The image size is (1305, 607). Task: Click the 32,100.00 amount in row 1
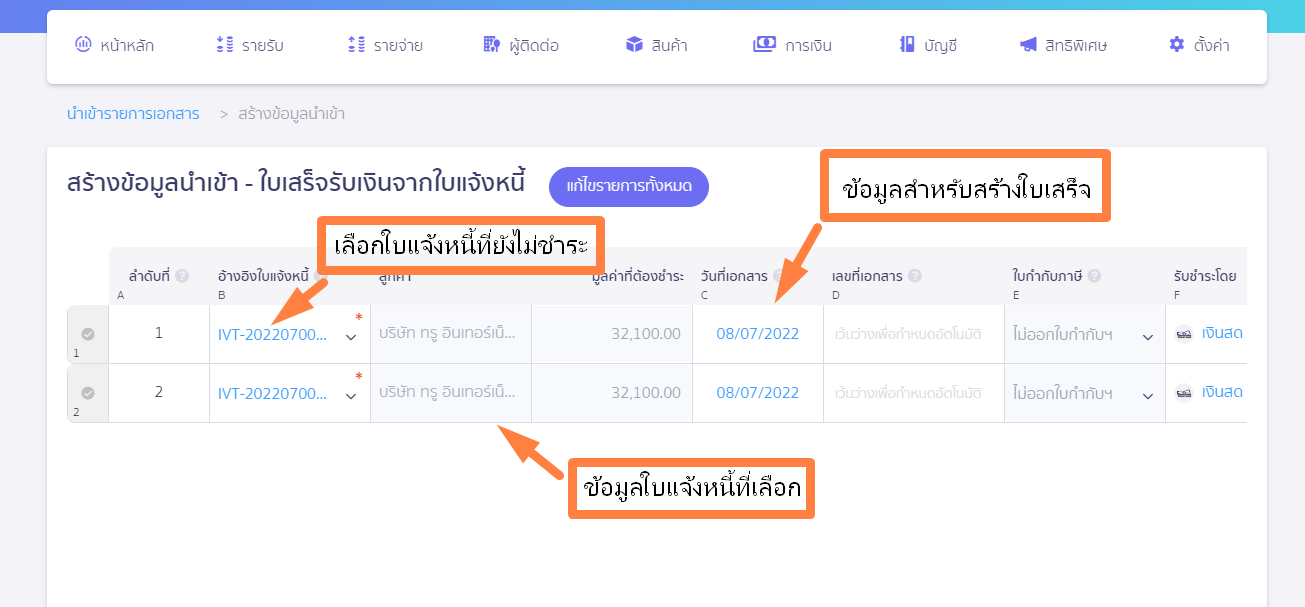tap(646, 334)
